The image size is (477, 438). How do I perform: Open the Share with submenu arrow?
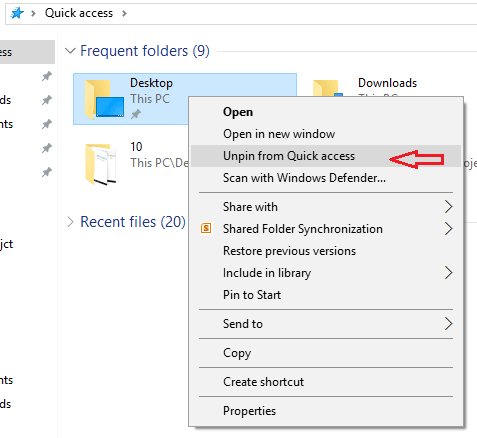tap(449, 207)
